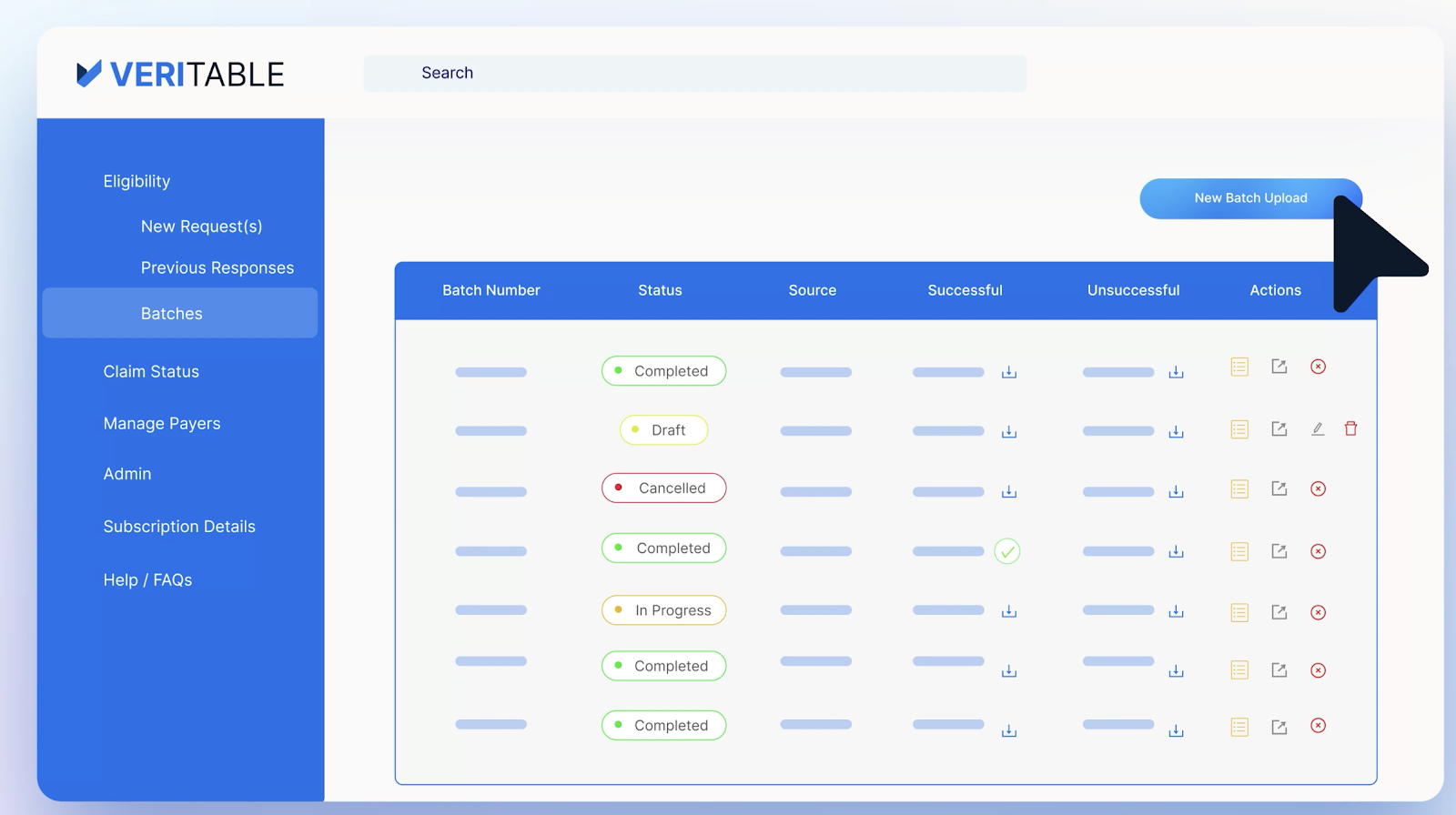Screen dimensions: 1456x815
Task: Download unsuccessful results in first Completed row
Action: 1176,372
